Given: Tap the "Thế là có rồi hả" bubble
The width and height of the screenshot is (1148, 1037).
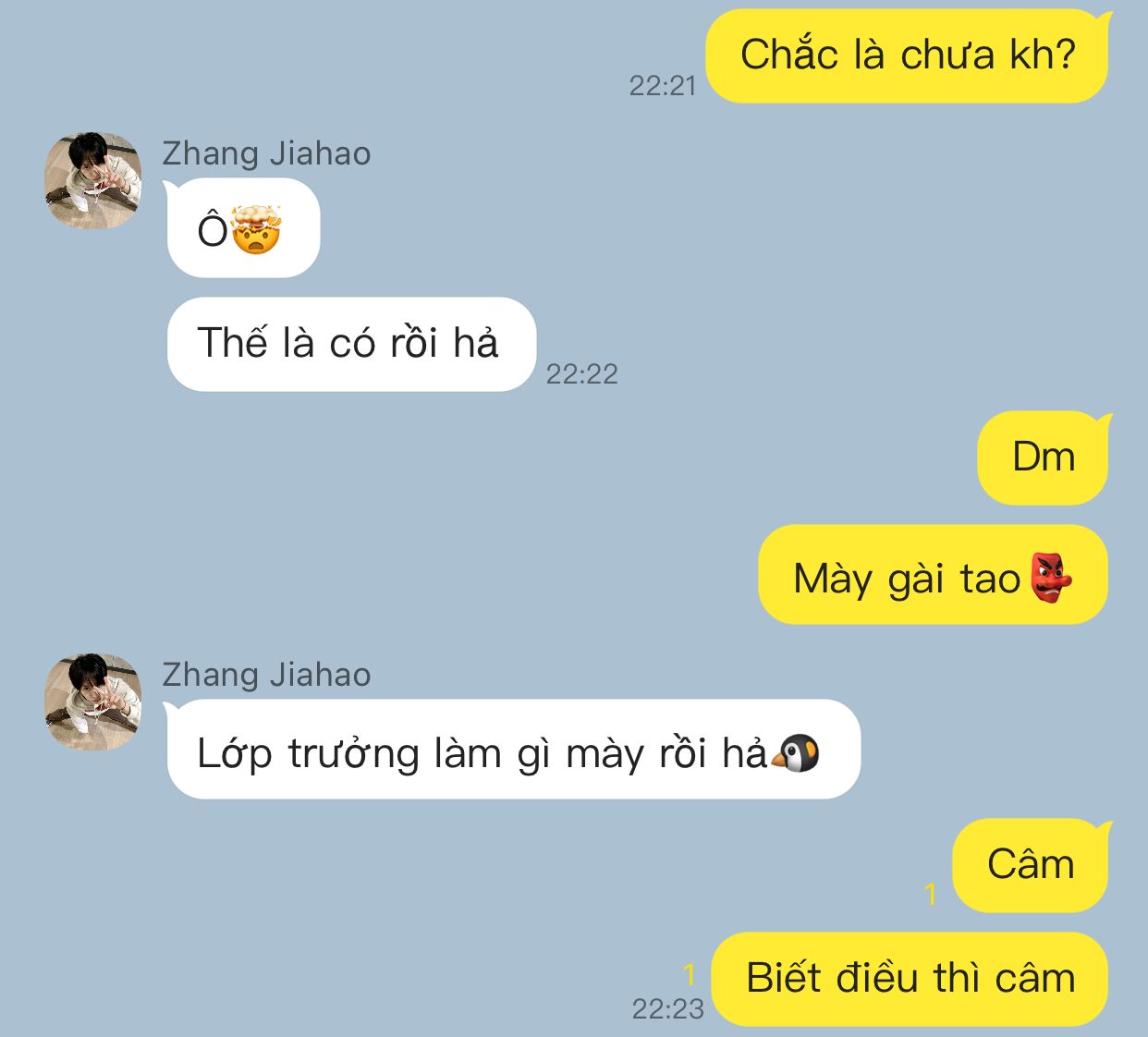Looking at the screenshot, I should 351,344.
